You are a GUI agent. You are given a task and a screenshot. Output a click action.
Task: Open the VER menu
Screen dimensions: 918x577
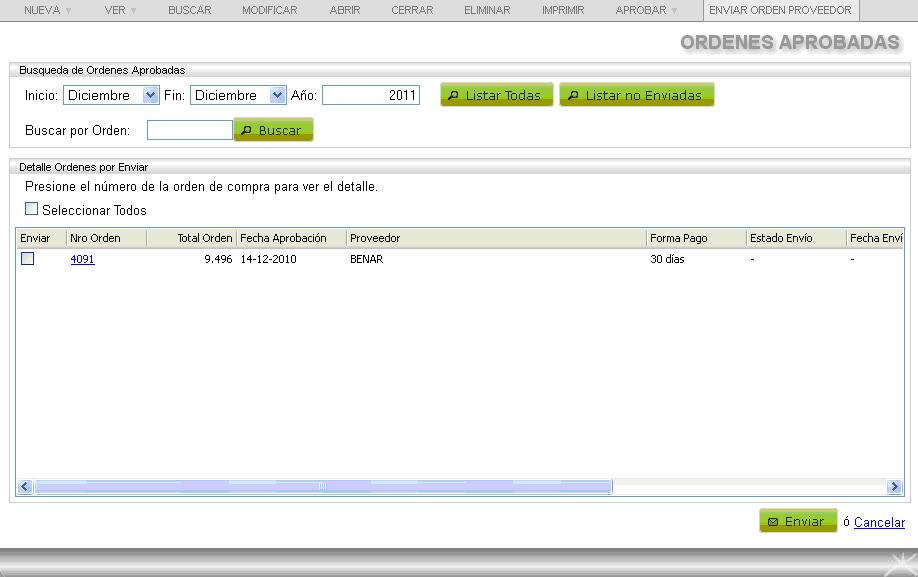114,10
